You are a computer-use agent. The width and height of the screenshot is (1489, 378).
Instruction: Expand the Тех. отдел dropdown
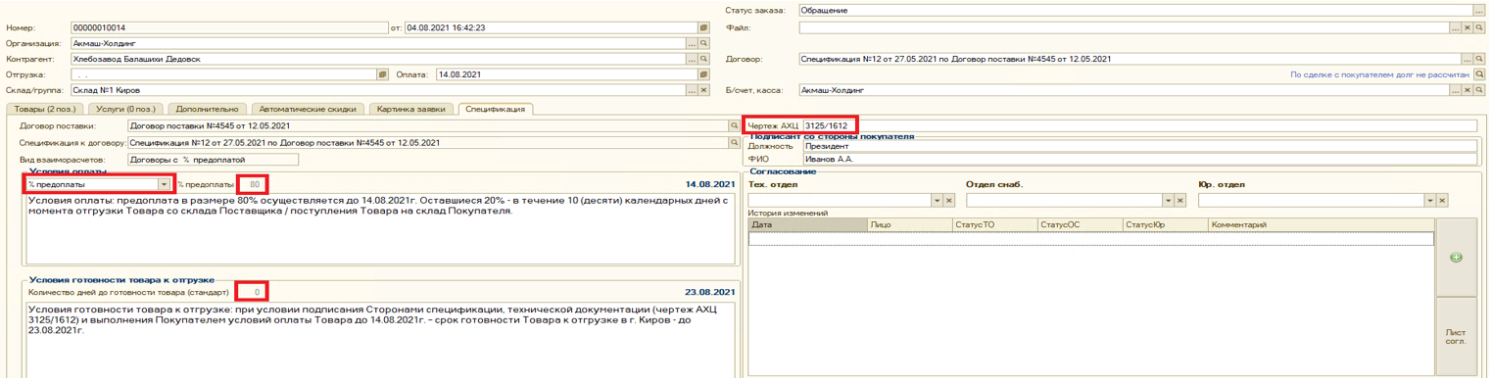(x=937, y=201)
